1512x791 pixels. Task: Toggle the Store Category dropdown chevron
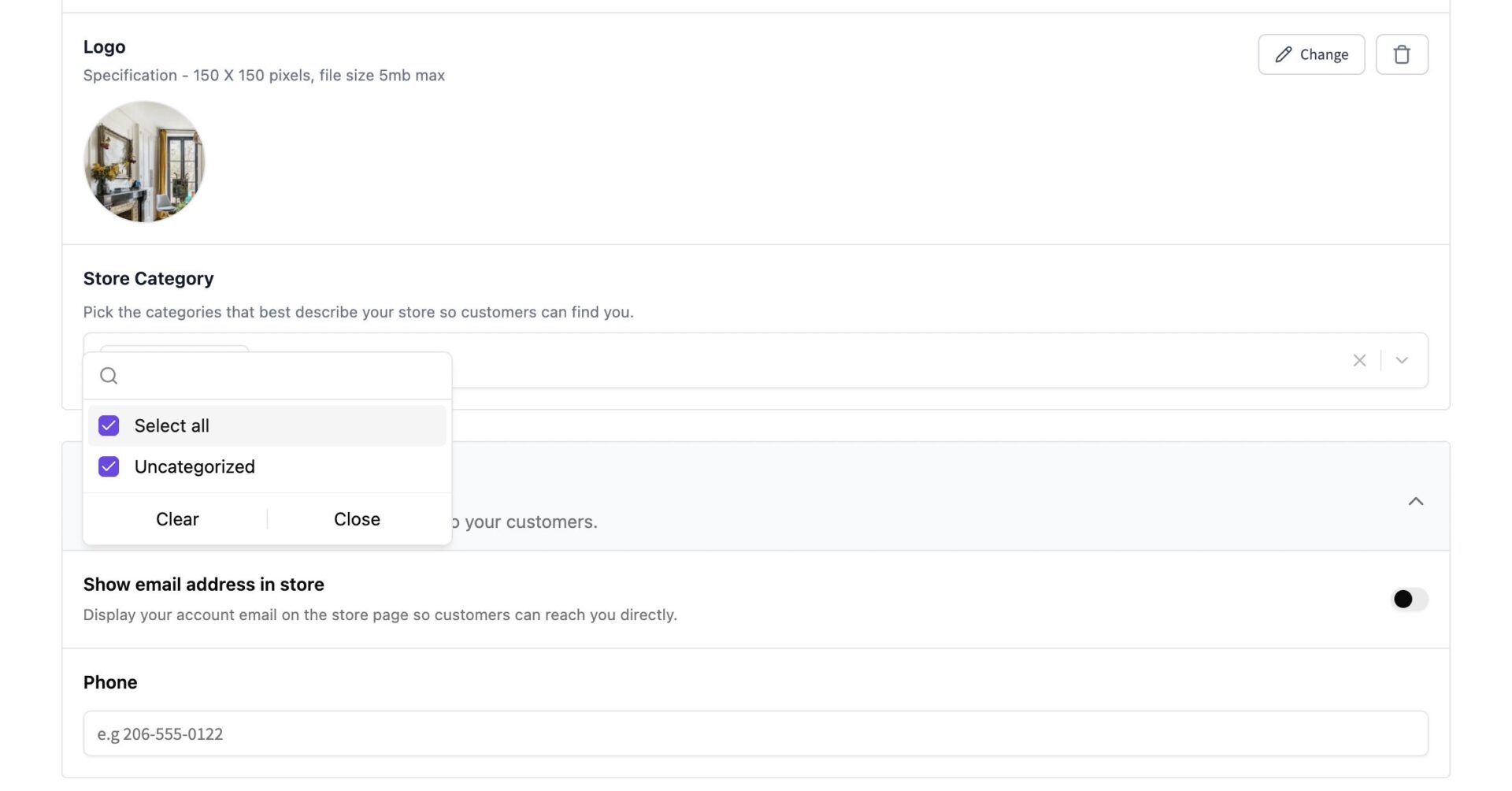(1402, 360)
